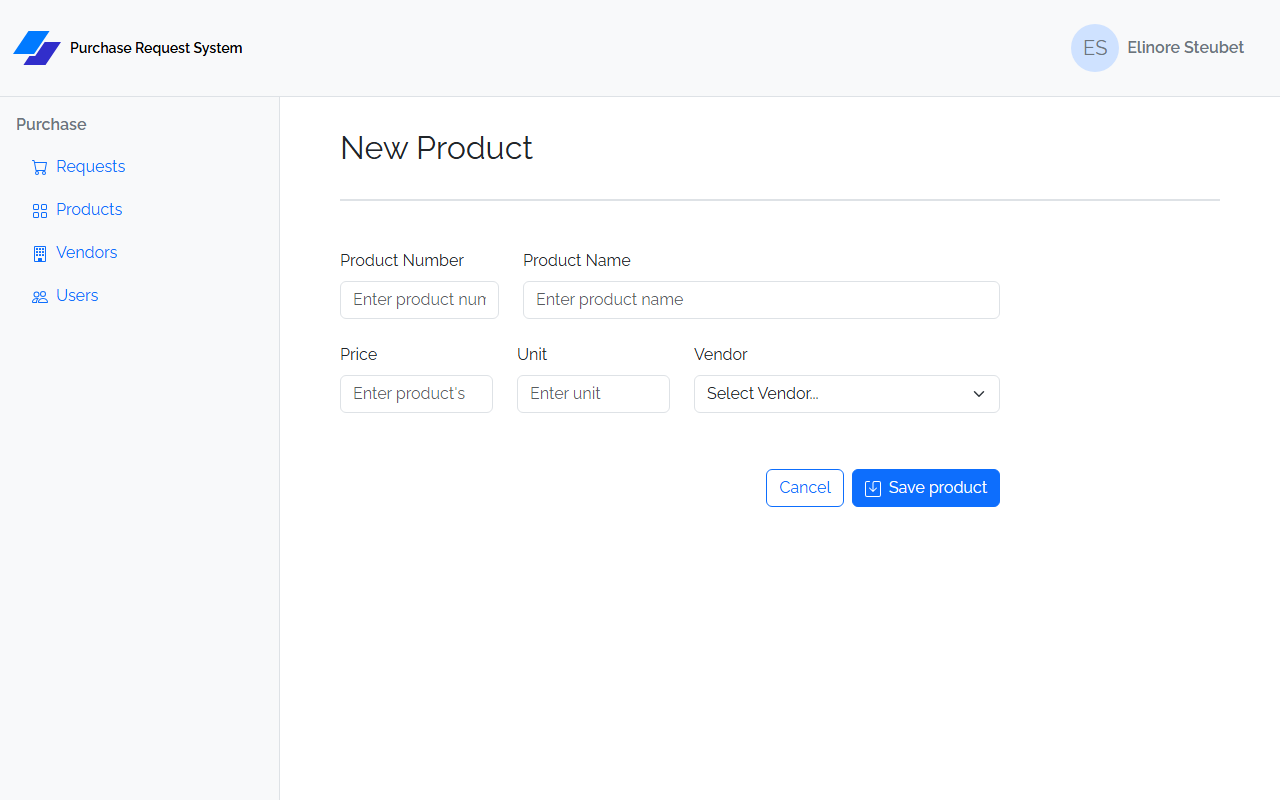Click the ES user avatar
Image resolution: width=1280 pixels, height=800 pixels.
pos(1095,48)
